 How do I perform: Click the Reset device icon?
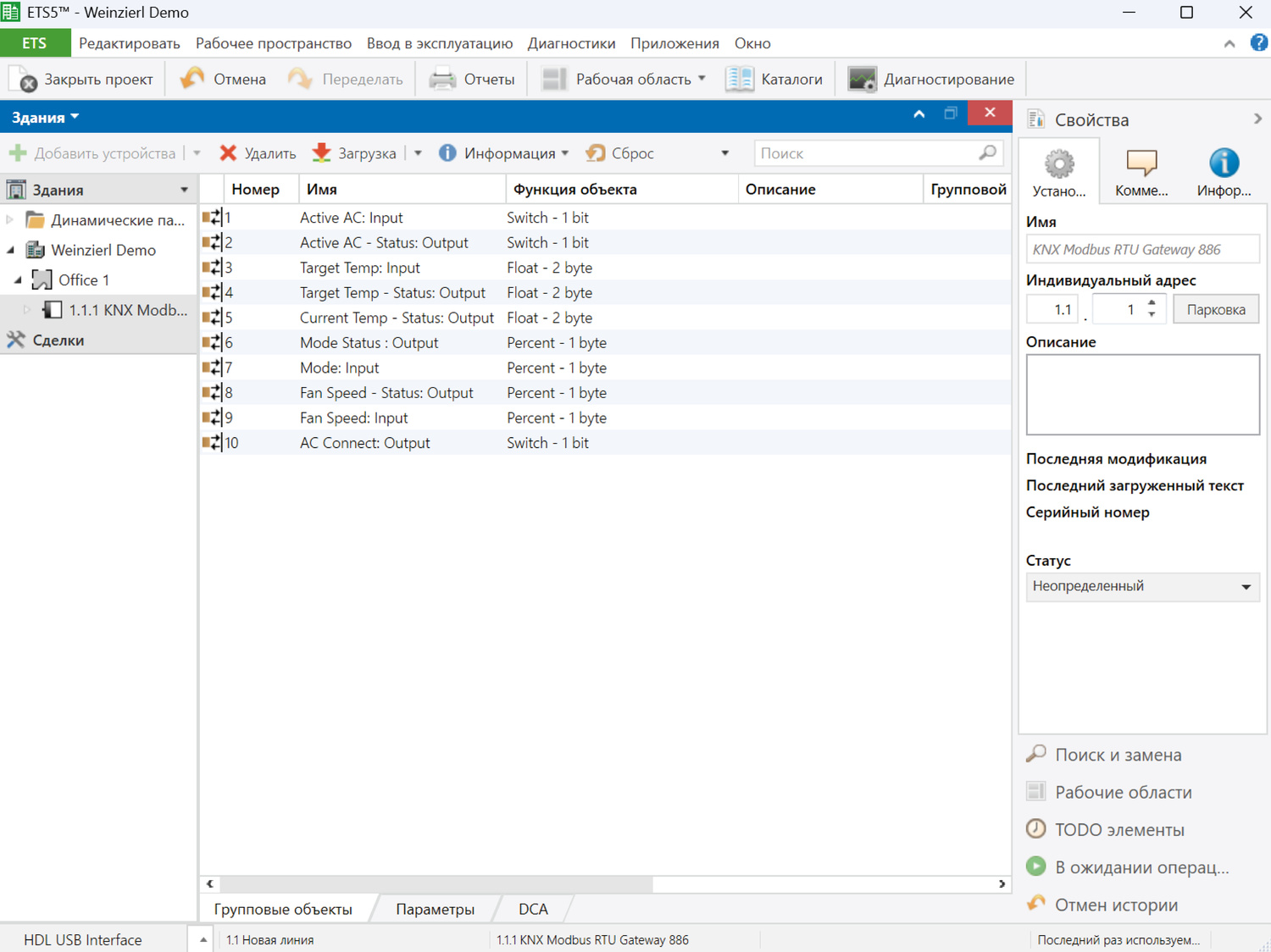(596, 153)
